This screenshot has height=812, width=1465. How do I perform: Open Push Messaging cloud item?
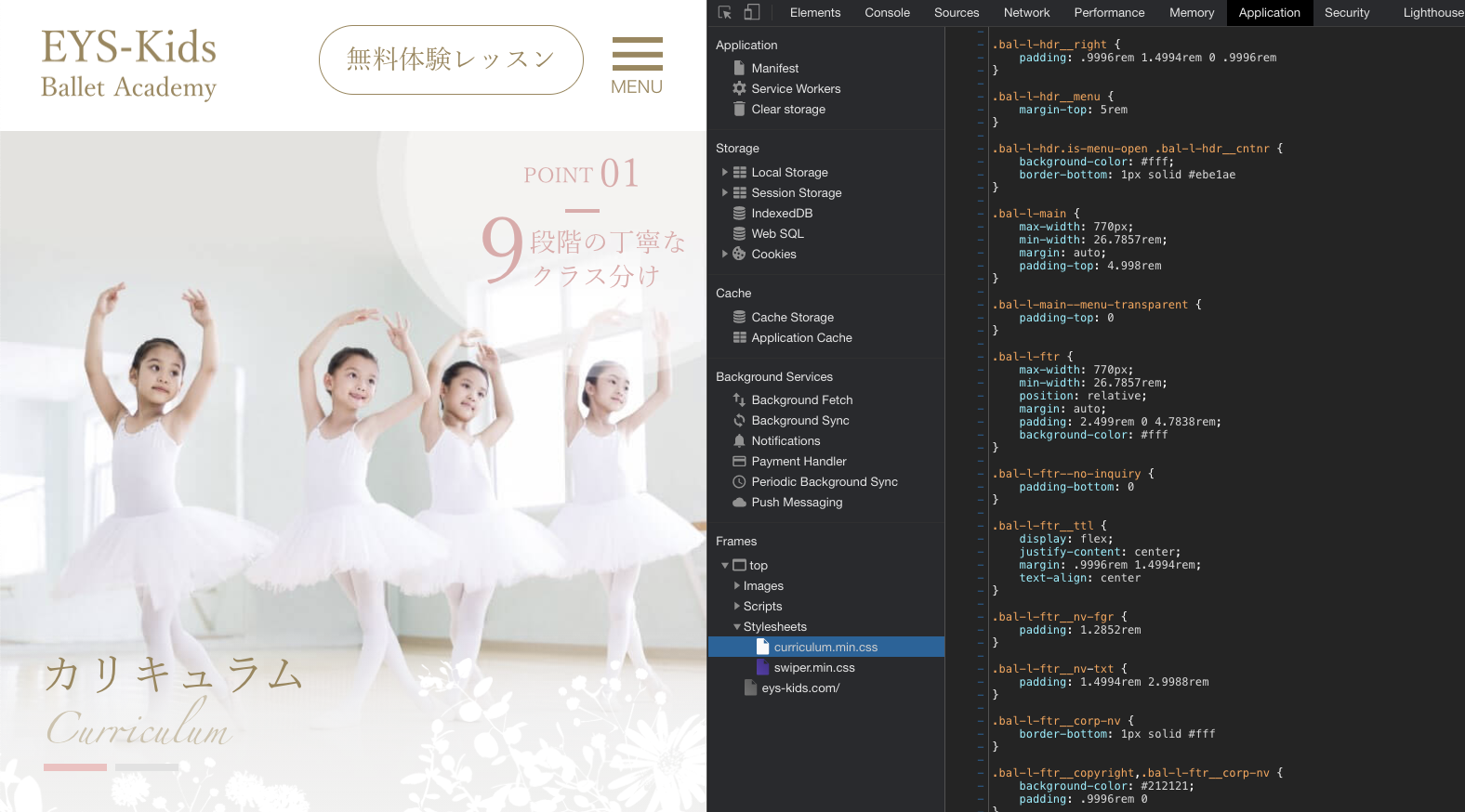pos(796,503)
